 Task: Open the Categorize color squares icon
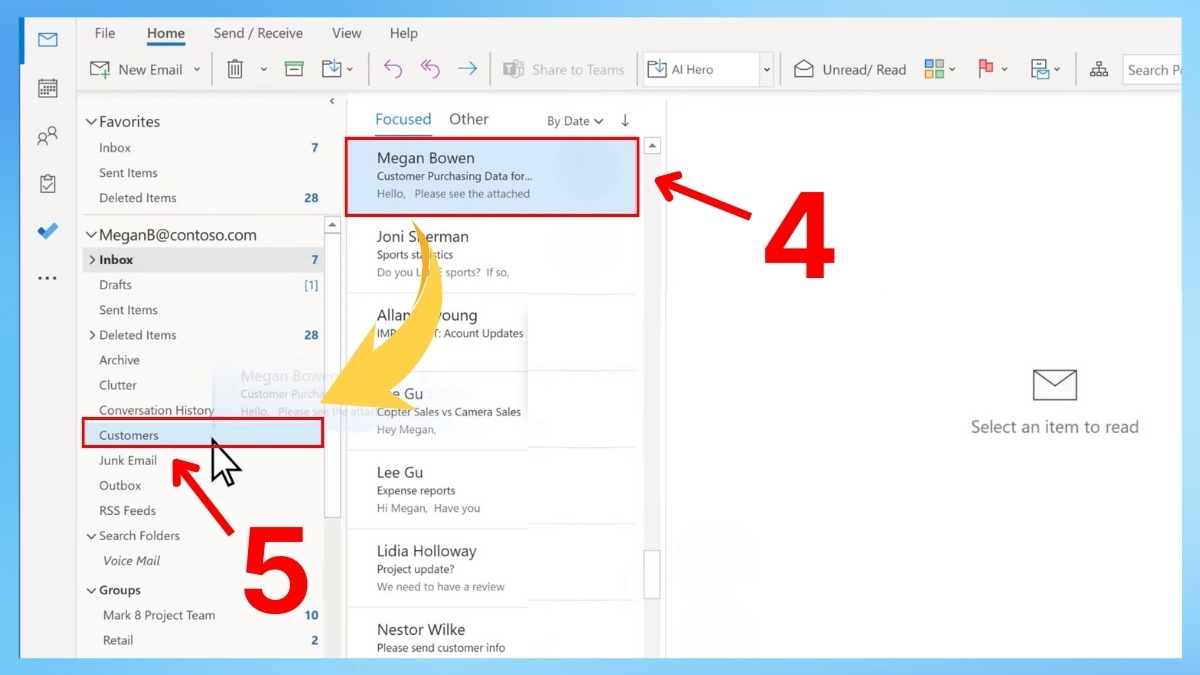934,69
